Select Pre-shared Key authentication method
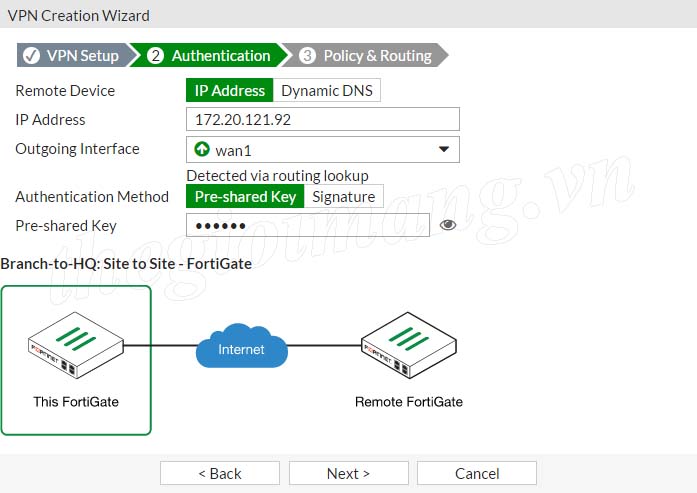Screen dimensions: 697x493 [245, 197]
